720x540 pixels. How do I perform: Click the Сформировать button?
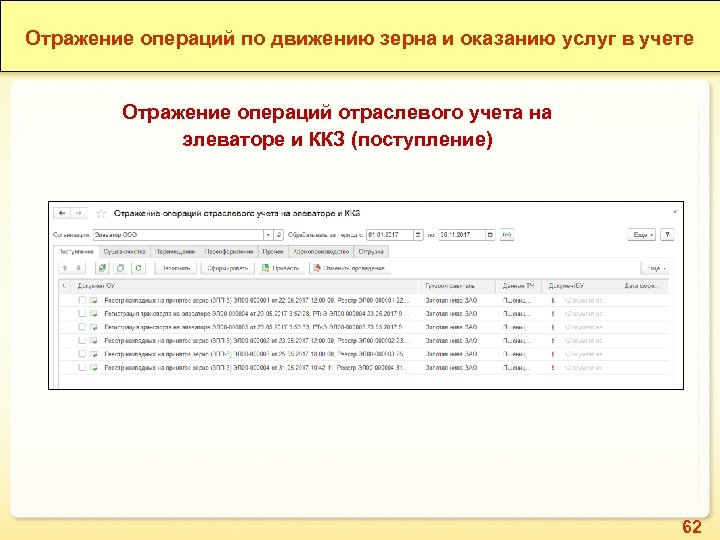coord(228,268)
